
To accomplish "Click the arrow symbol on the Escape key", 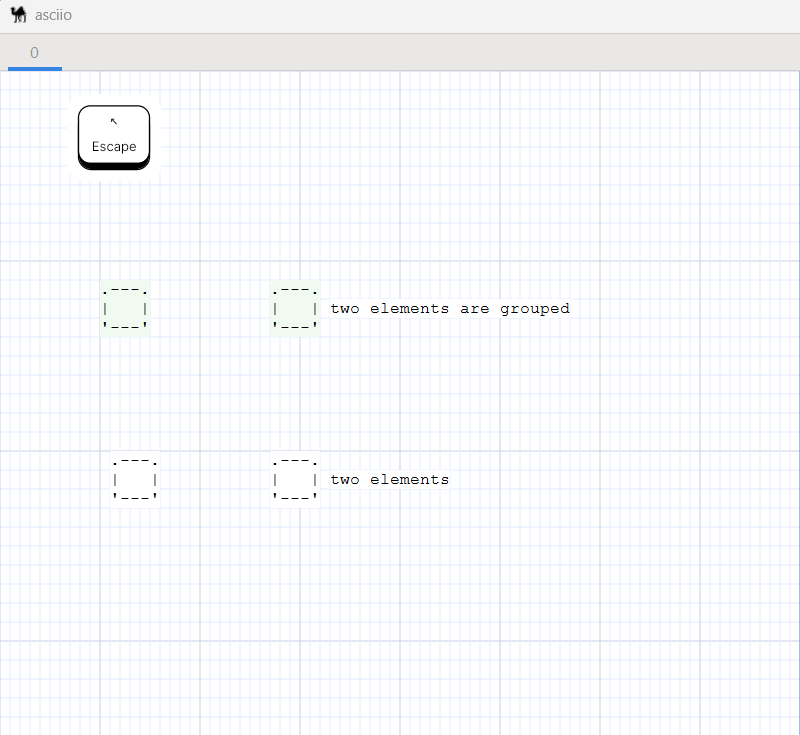I will coord(113,122).
